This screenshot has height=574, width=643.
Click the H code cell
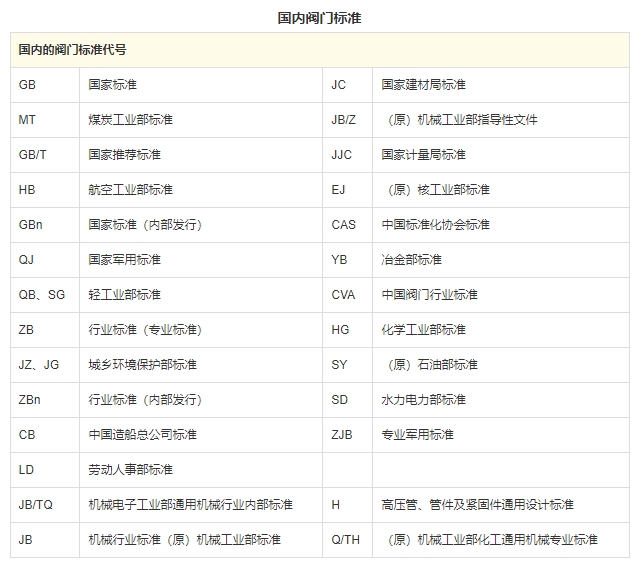[347, 505]
